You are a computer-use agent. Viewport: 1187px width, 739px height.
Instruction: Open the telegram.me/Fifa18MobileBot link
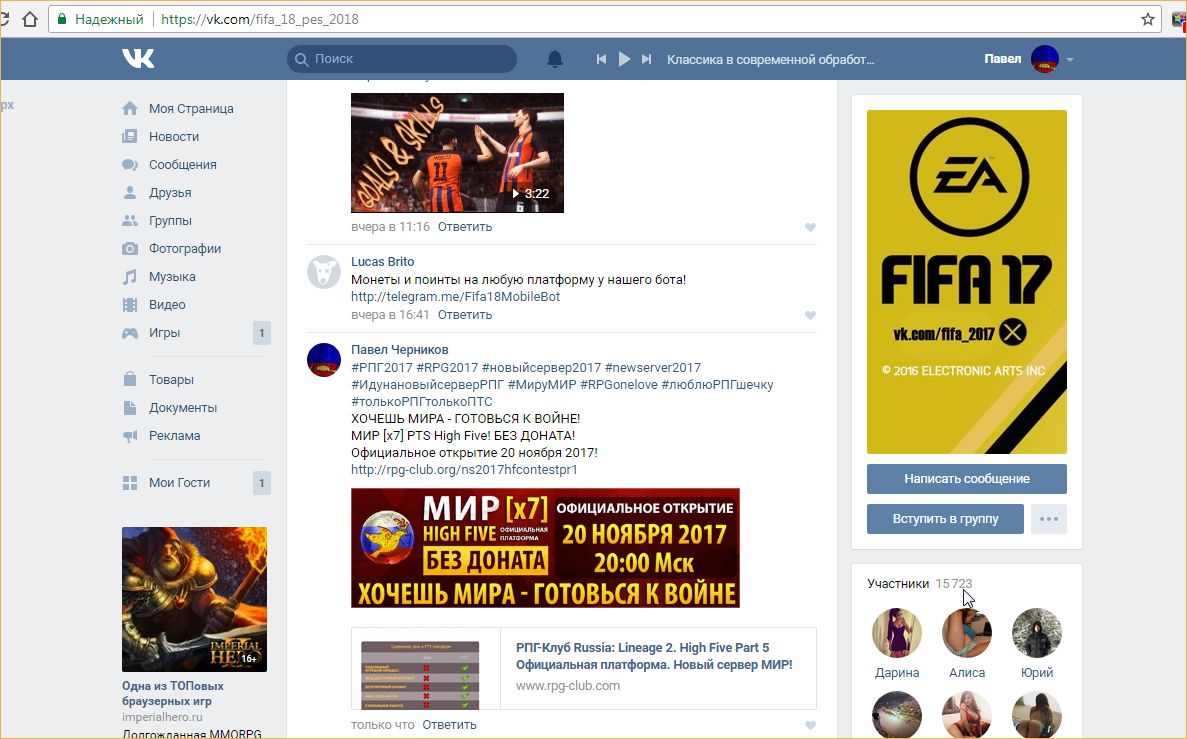click(455, 297)
